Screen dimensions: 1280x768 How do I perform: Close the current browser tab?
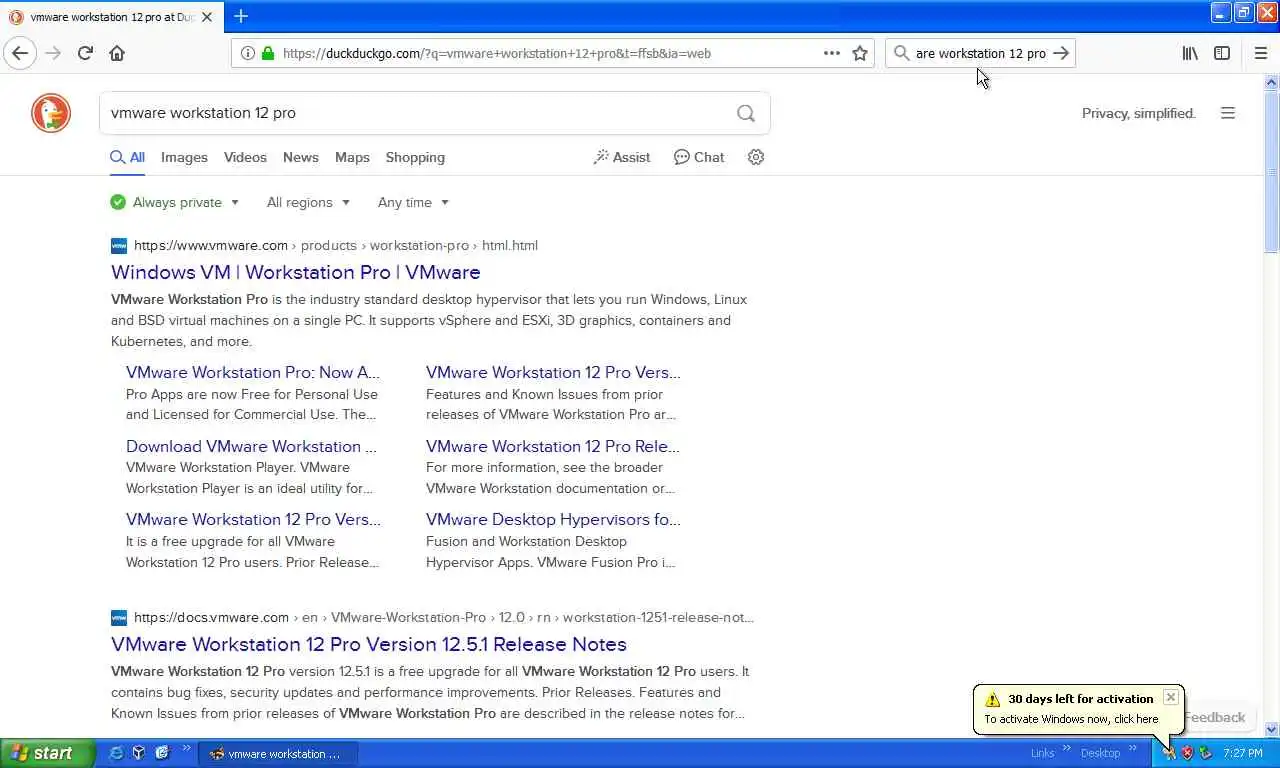207,17
